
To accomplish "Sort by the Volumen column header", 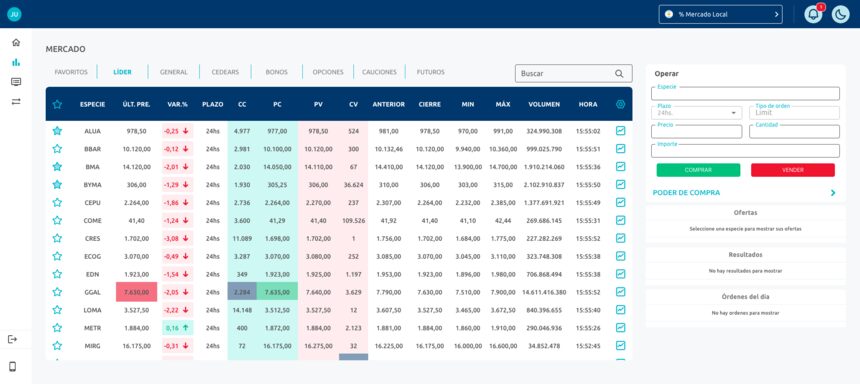I will click(x=544, y=104).
